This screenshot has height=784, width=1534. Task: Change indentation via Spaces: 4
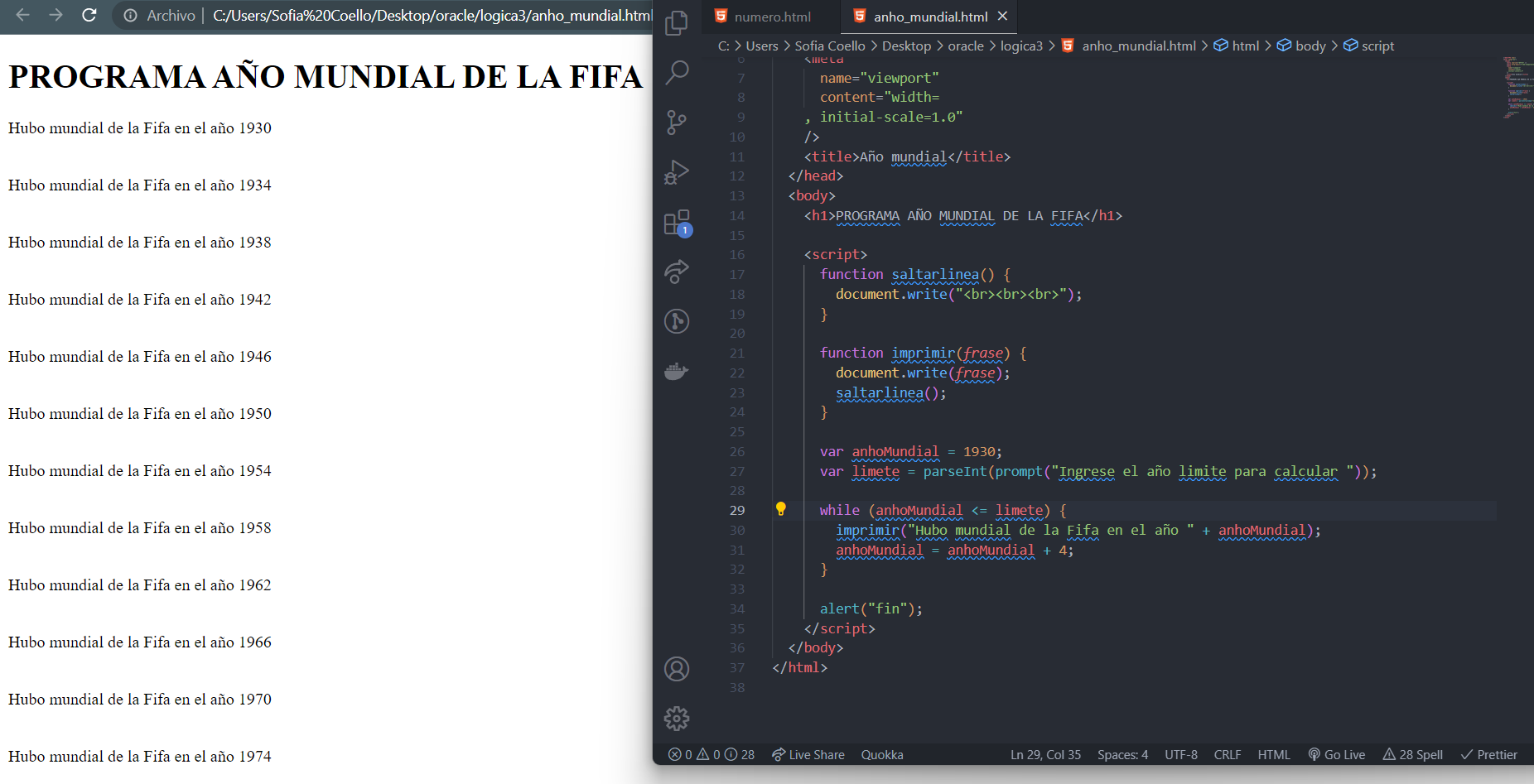coord(1122,755)
